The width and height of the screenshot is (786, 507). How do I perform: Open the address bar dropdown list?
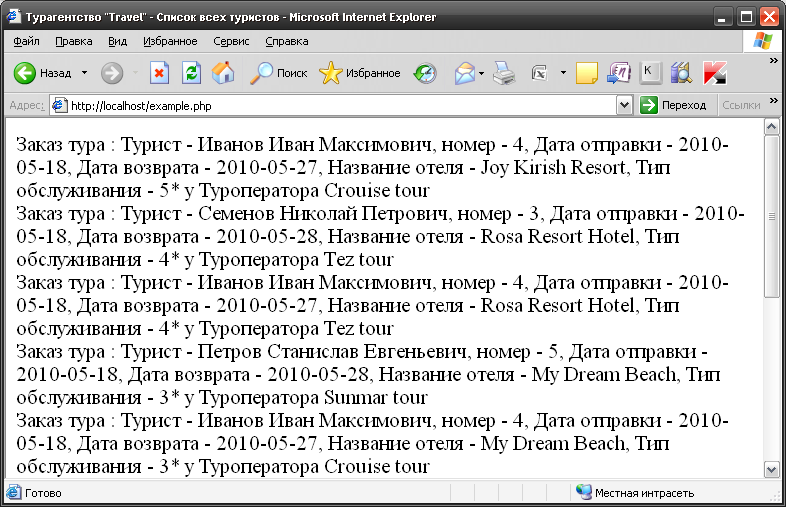624,105
